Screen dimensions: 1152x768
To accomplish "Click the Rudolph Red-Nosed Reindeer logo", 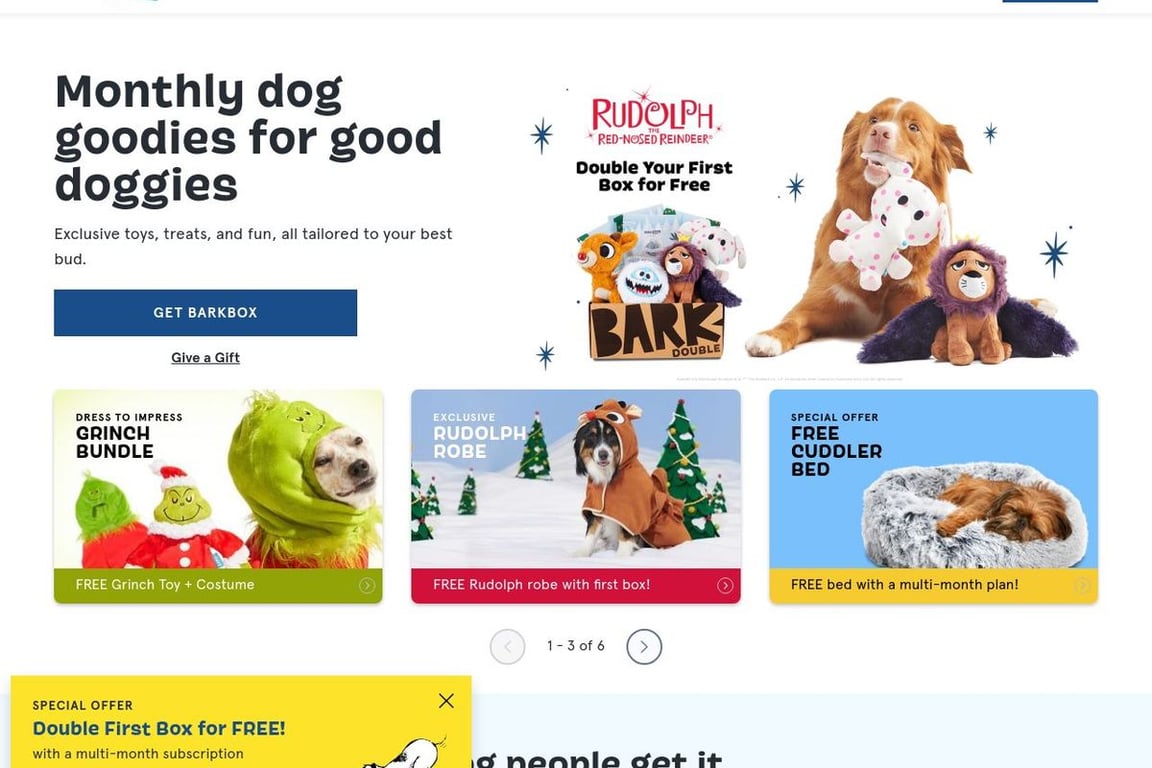I will [x=653, y=118].
